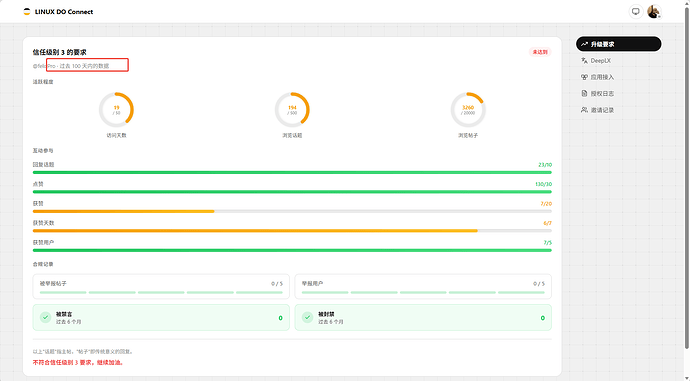This screenshot has height=381, width=690.
Task: Click the 未达到 status badge
Action: point(540,52)
